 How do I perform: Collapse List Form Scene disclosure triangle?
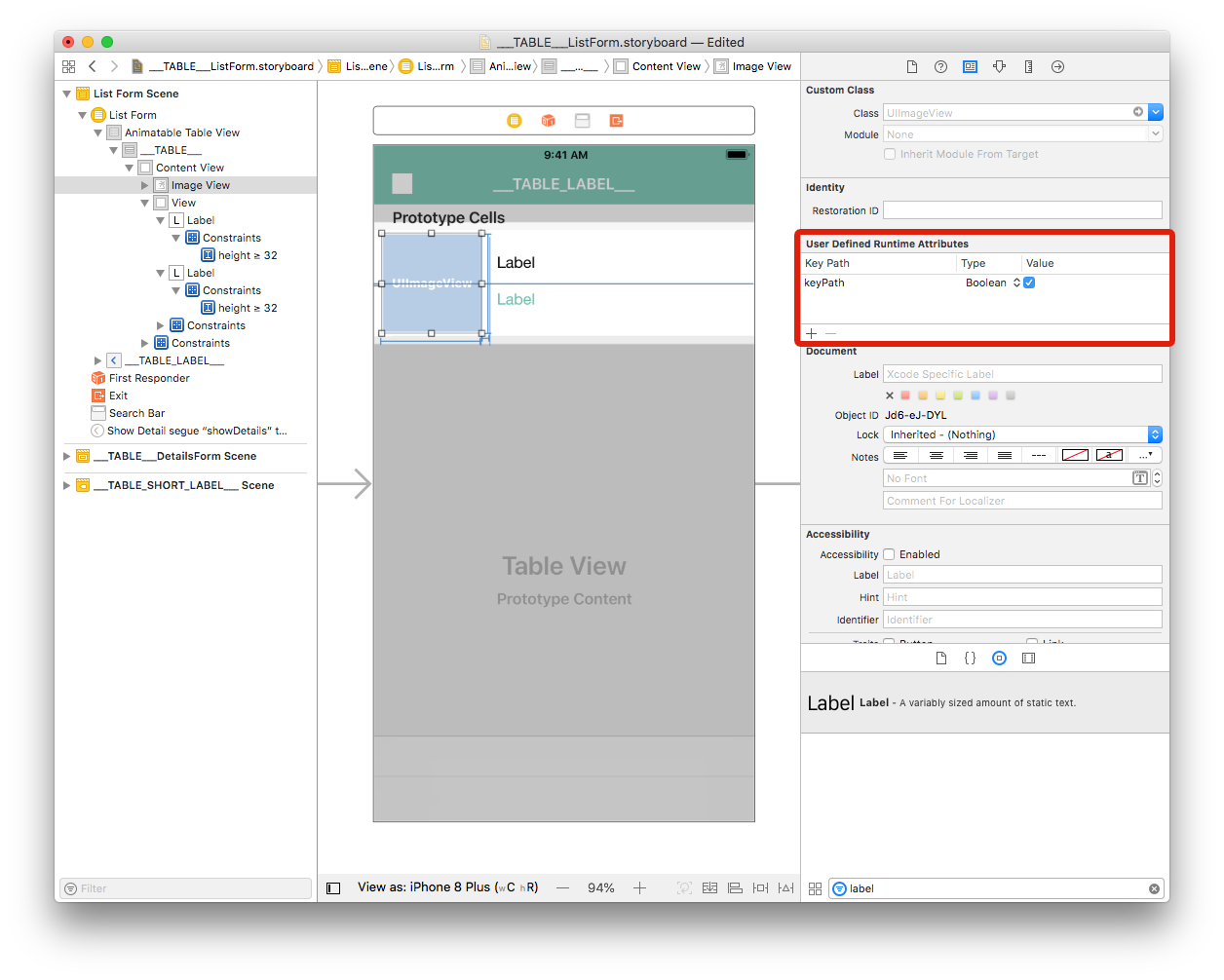click(67, 94)
